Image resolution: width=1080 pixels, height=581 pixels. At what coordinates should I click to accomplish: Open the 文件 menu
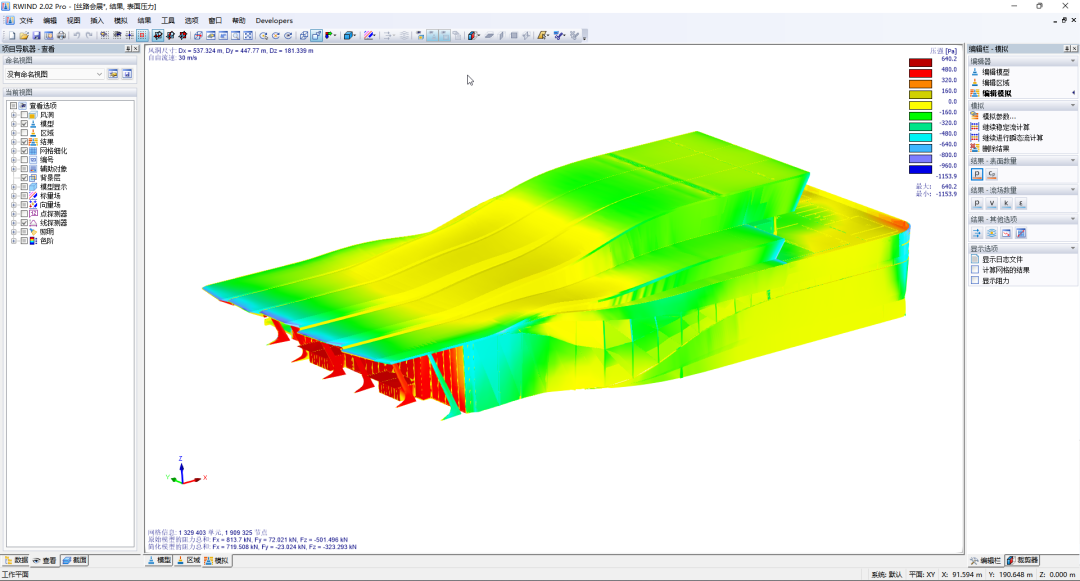26,21
